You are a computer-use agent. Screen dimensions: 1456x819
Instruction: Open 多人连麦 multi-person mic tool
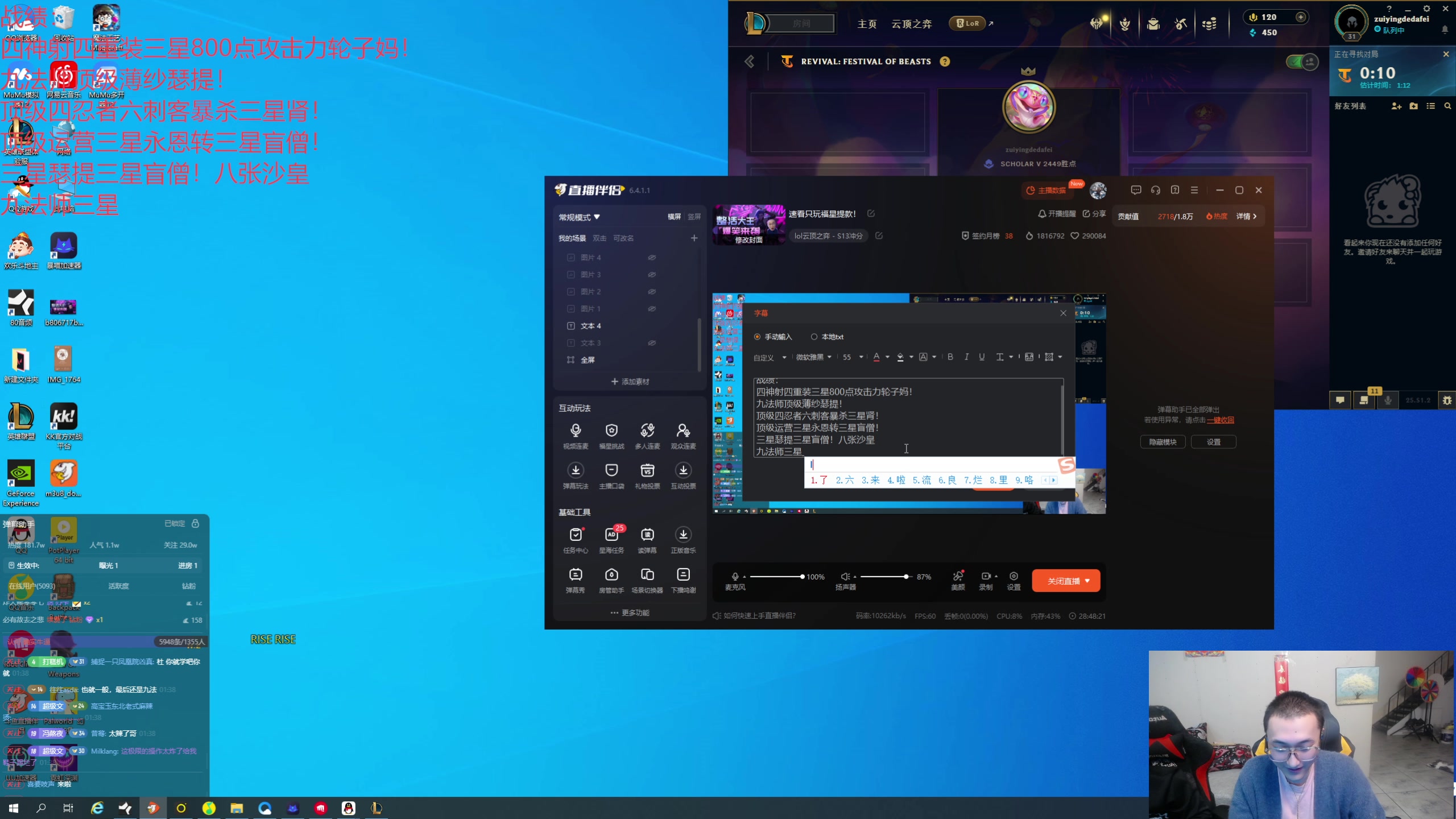point(647,436)
